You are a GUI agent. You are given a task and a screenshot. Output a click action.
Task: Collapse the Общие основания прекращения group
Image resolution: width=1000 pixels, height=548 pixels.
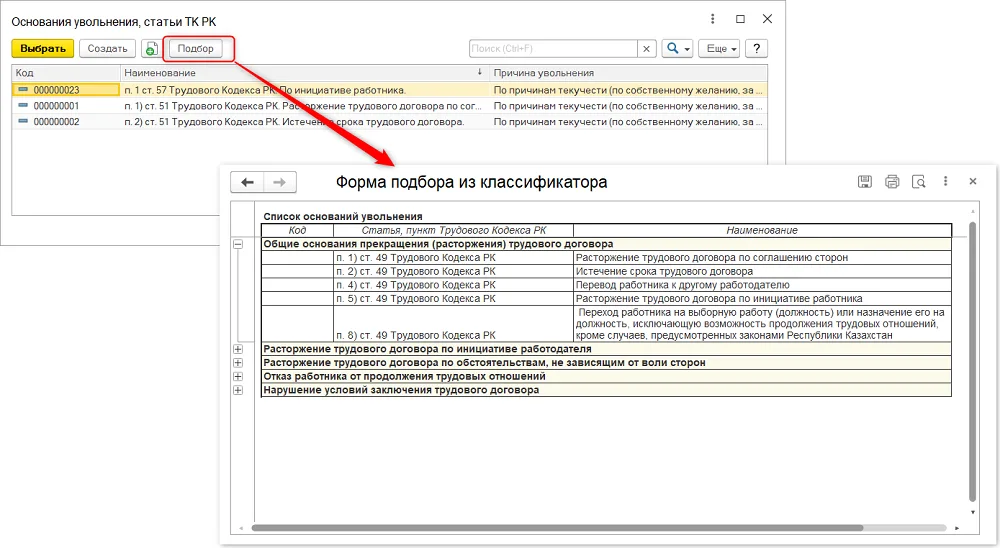tap(238, 244)
